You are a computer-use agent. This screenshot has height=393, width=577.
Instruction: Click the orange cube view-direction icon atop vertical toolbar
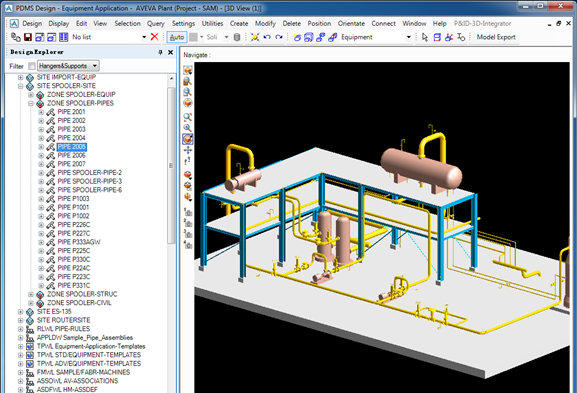[x=188, y=70]
